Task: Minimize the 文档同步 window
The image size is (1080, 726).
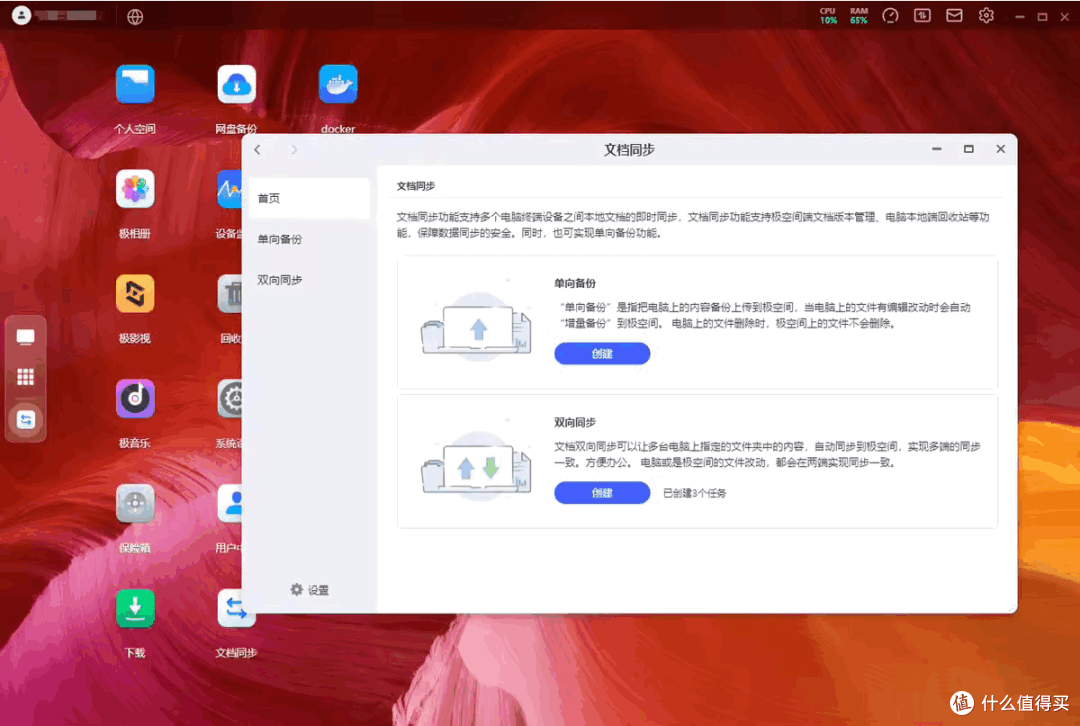Action: click(936, 149)
